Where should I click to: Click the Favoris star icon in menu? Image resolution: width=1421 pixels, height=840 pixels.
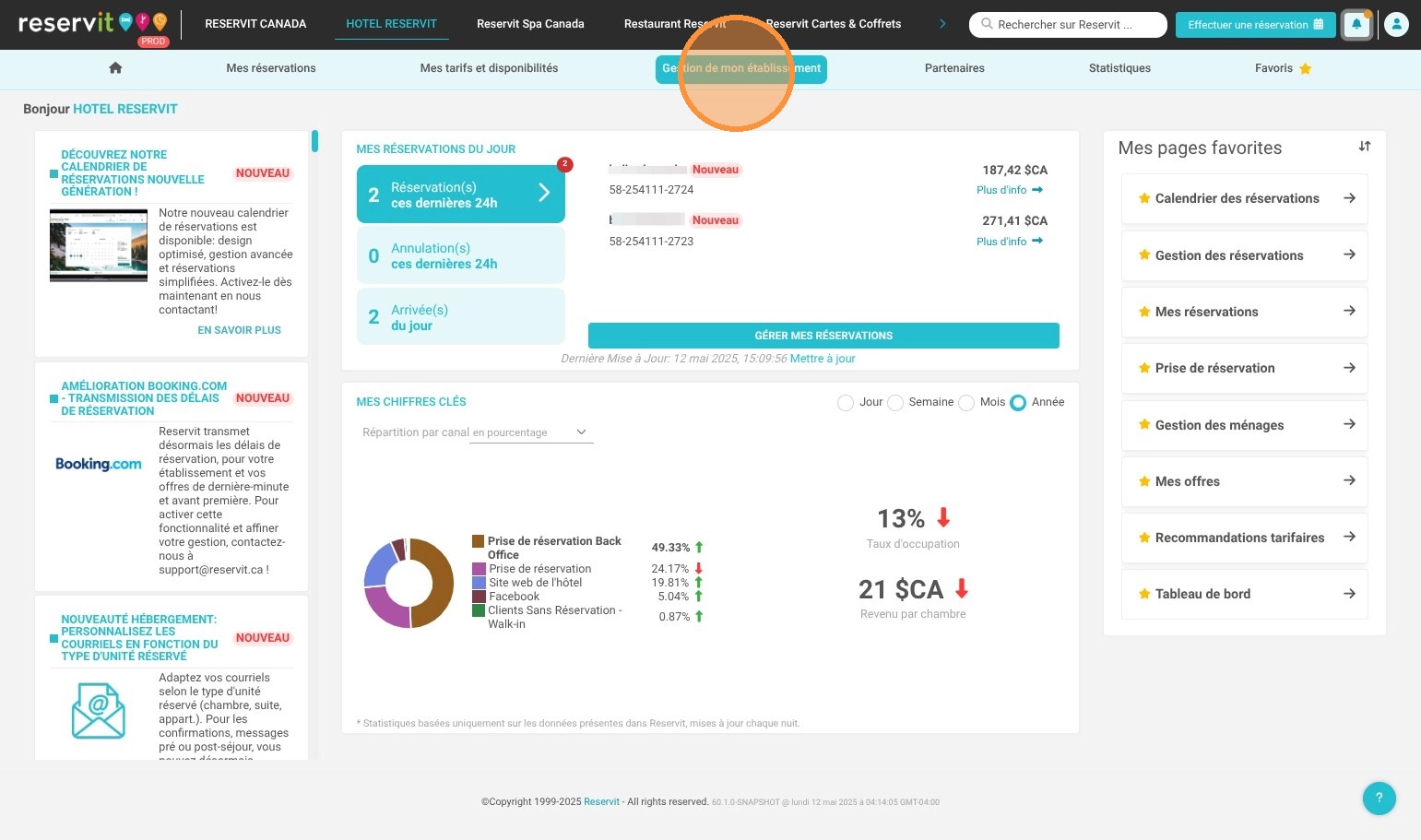(x=1305, y=68)
